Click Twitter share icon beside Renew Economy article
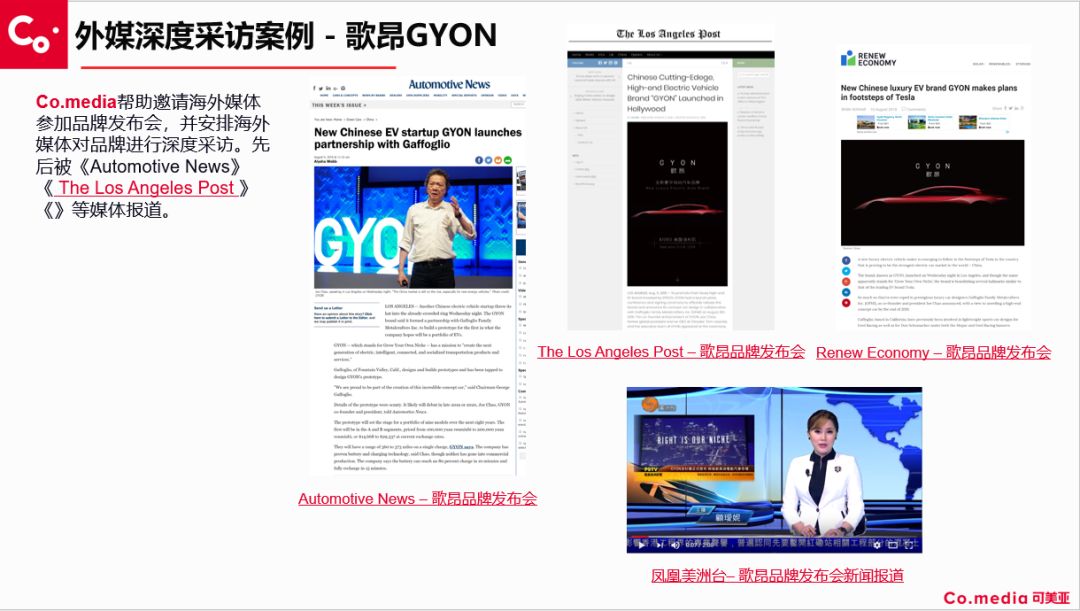This screenshot has height=611, width=1080. [x=846, y=271]
